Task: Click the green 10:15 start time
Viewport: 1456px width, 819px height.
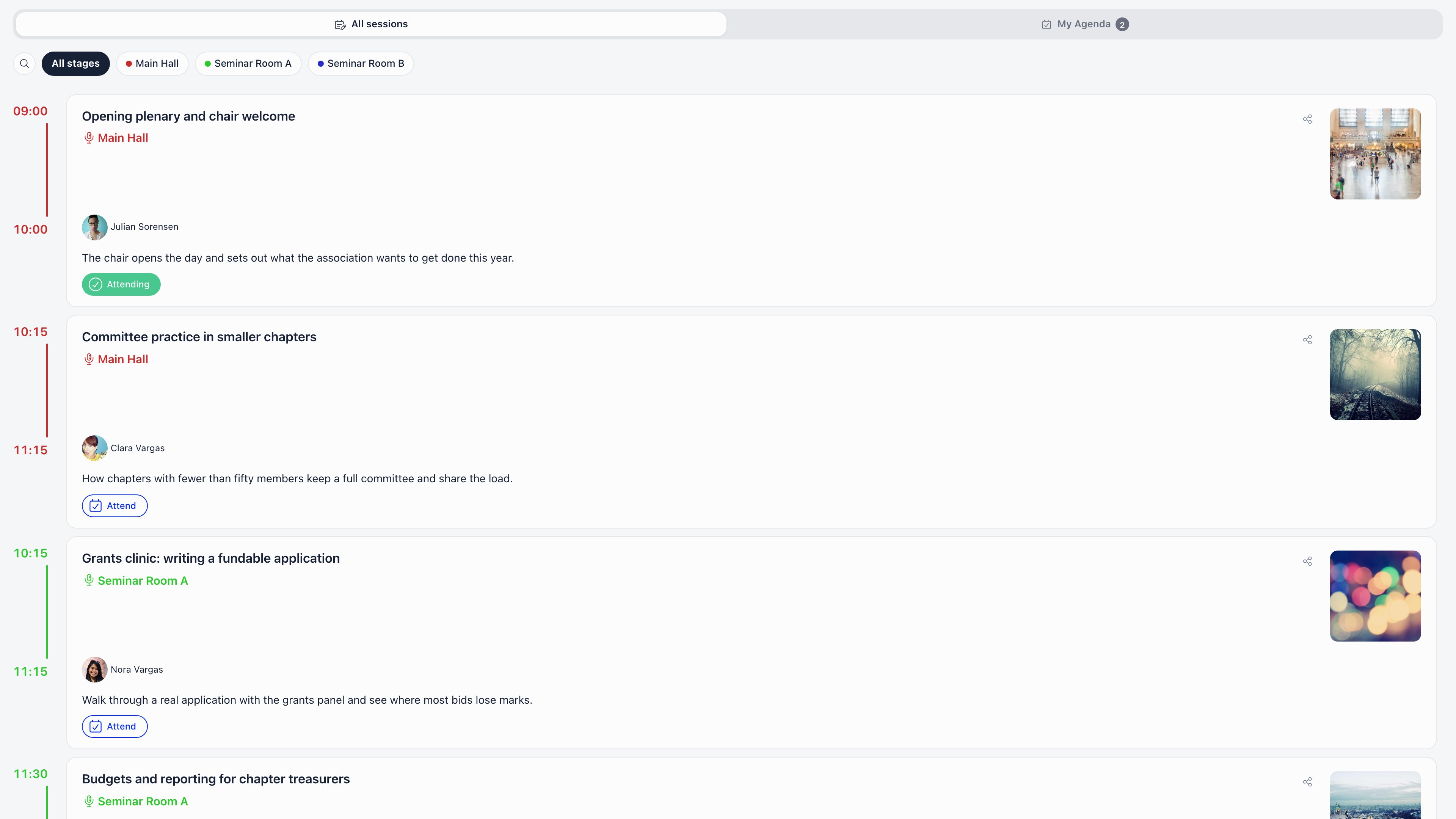Action: (30, 554)
